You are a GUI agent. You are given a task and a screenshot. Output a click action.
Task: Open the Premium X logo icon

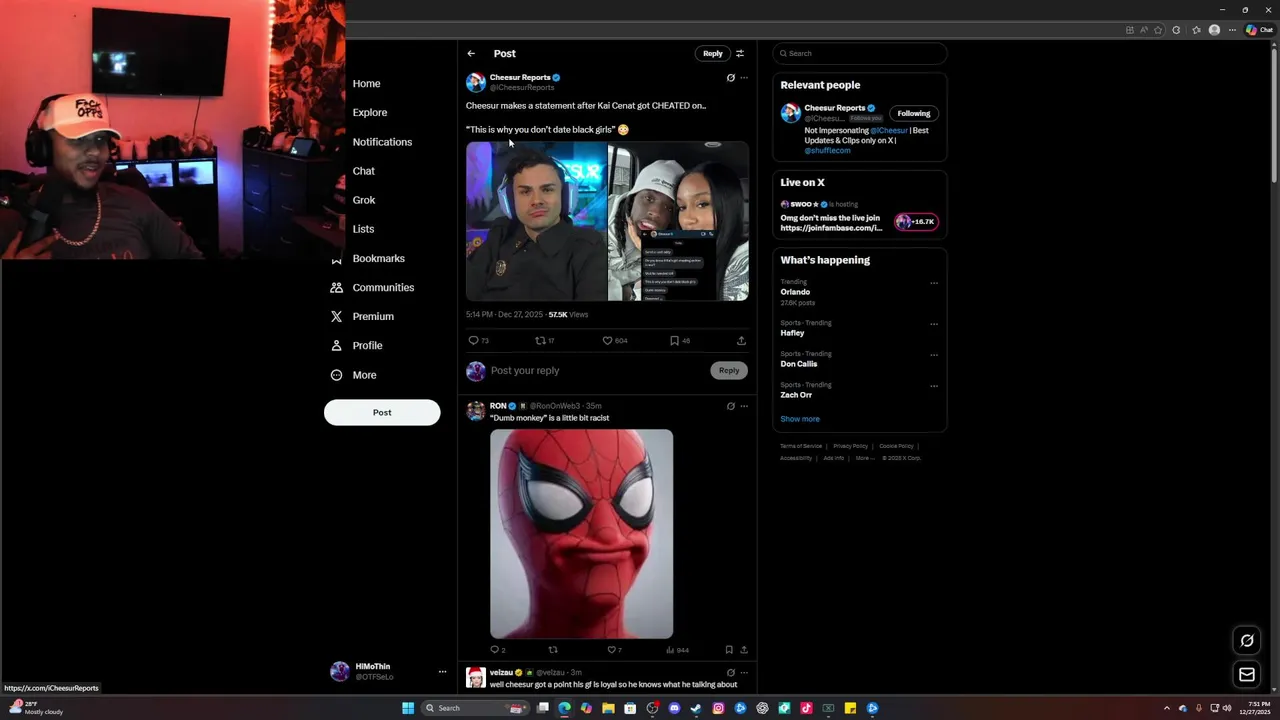click(x=336, y=316)
